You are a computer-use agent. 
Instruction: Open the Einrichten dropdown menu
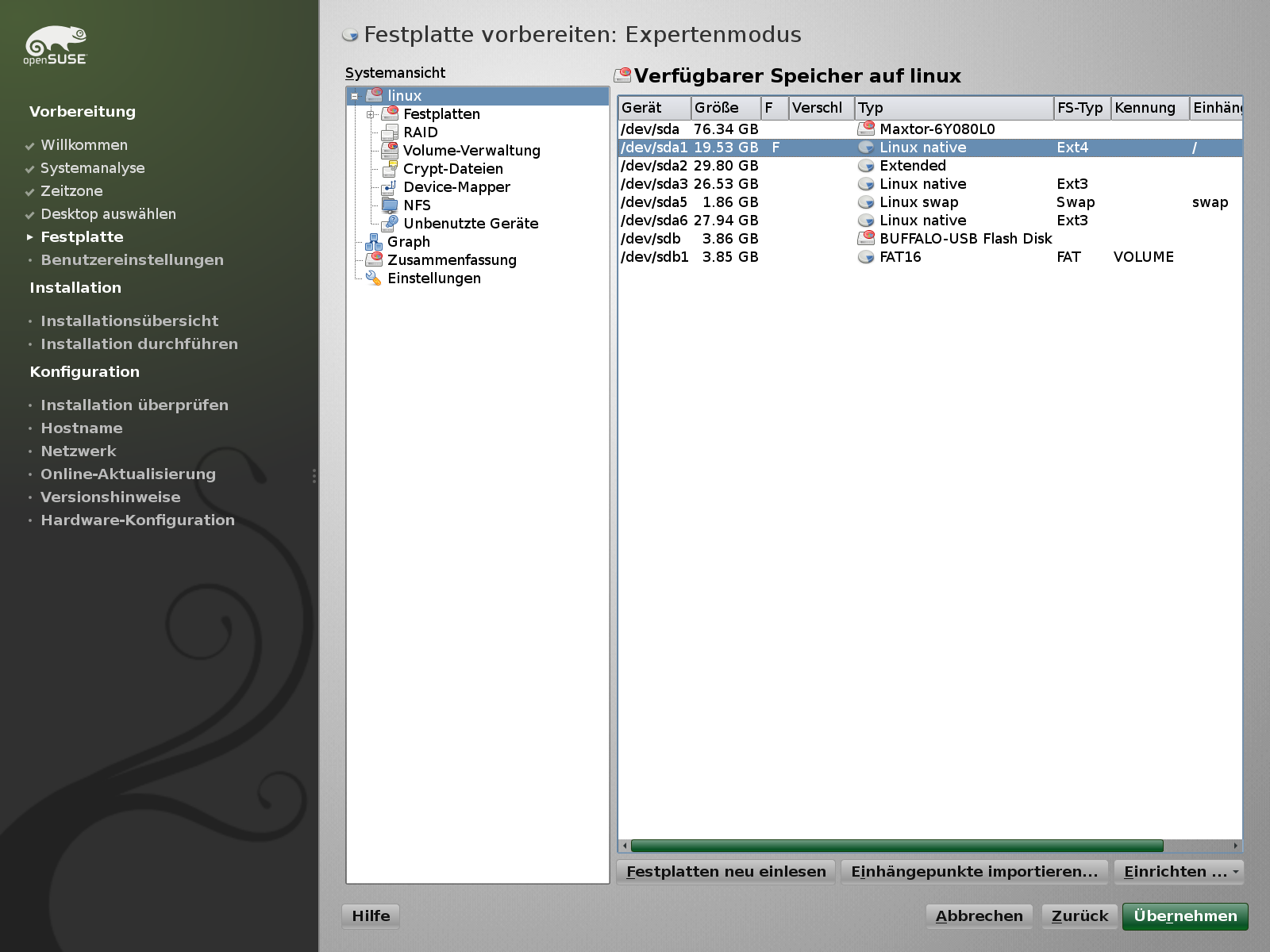pyautogui.click(x=1179, y=871)
